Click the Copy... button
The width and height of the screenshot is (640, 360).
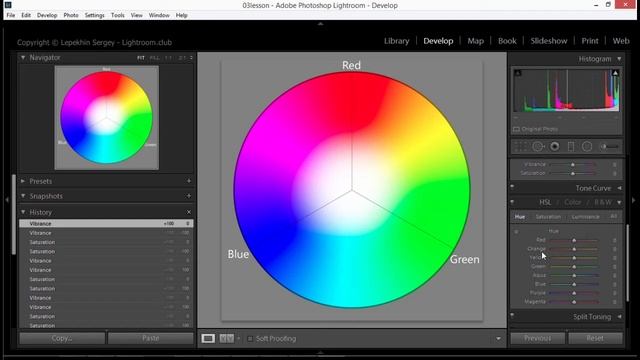point(62,338)
